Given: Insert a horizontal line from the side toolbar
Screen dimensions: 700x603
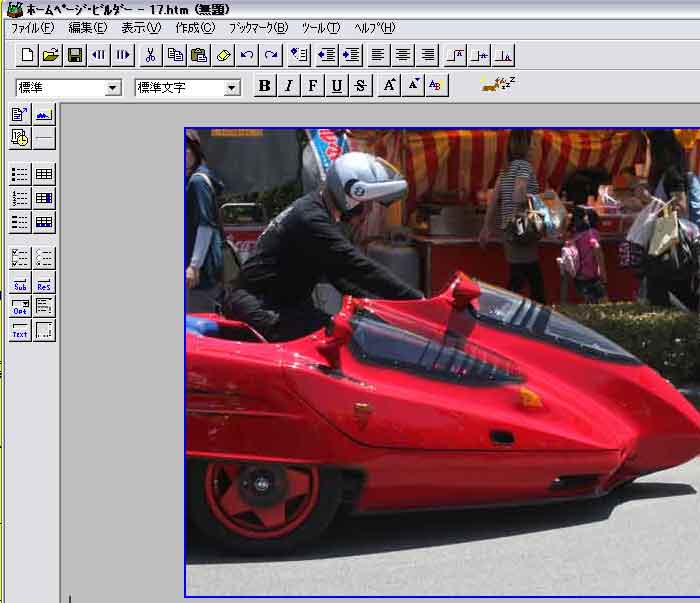Looking at the screenshot, I should click(44, 138).
